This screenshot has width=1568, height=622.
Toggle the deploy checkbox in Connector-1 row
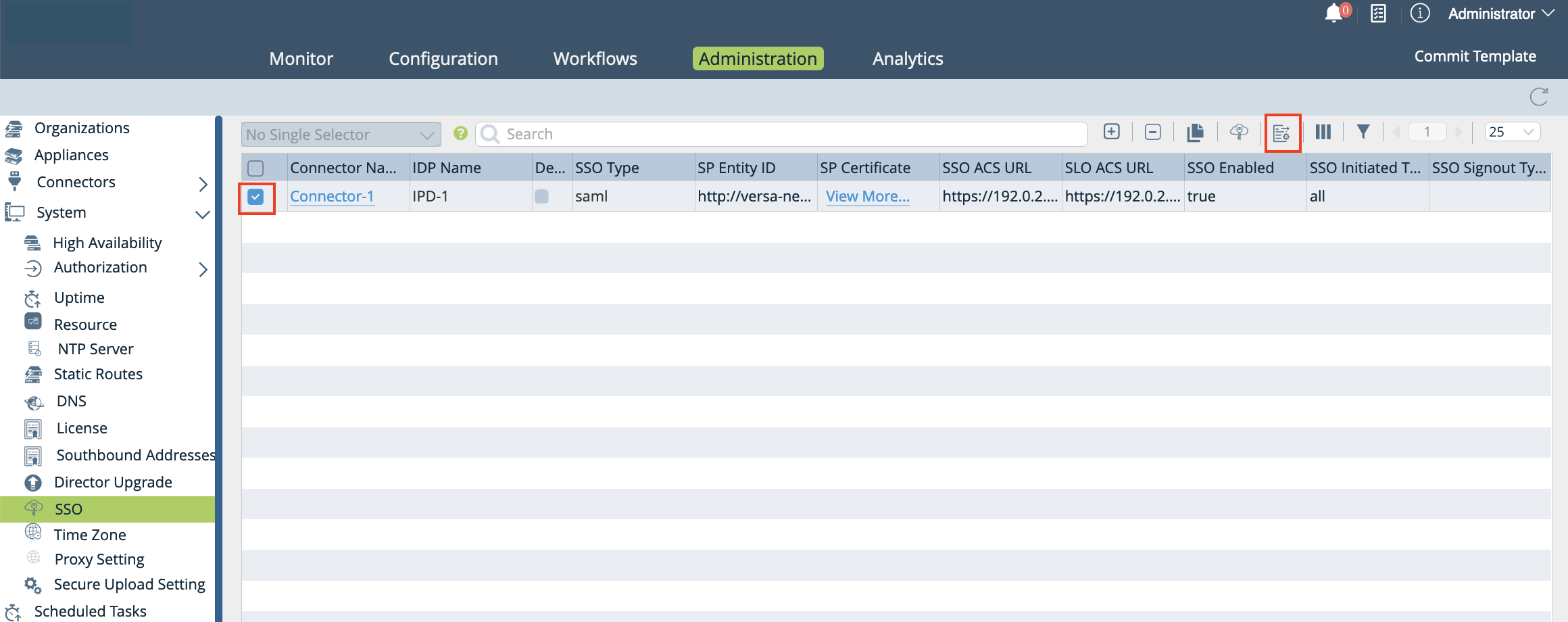[541, 196]
